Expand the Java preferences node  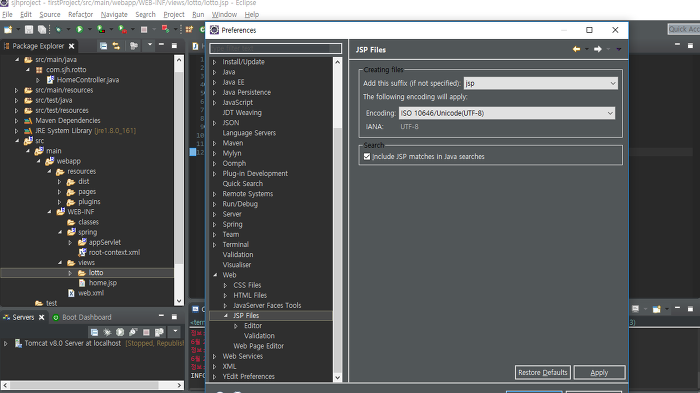tap(215, 72)
